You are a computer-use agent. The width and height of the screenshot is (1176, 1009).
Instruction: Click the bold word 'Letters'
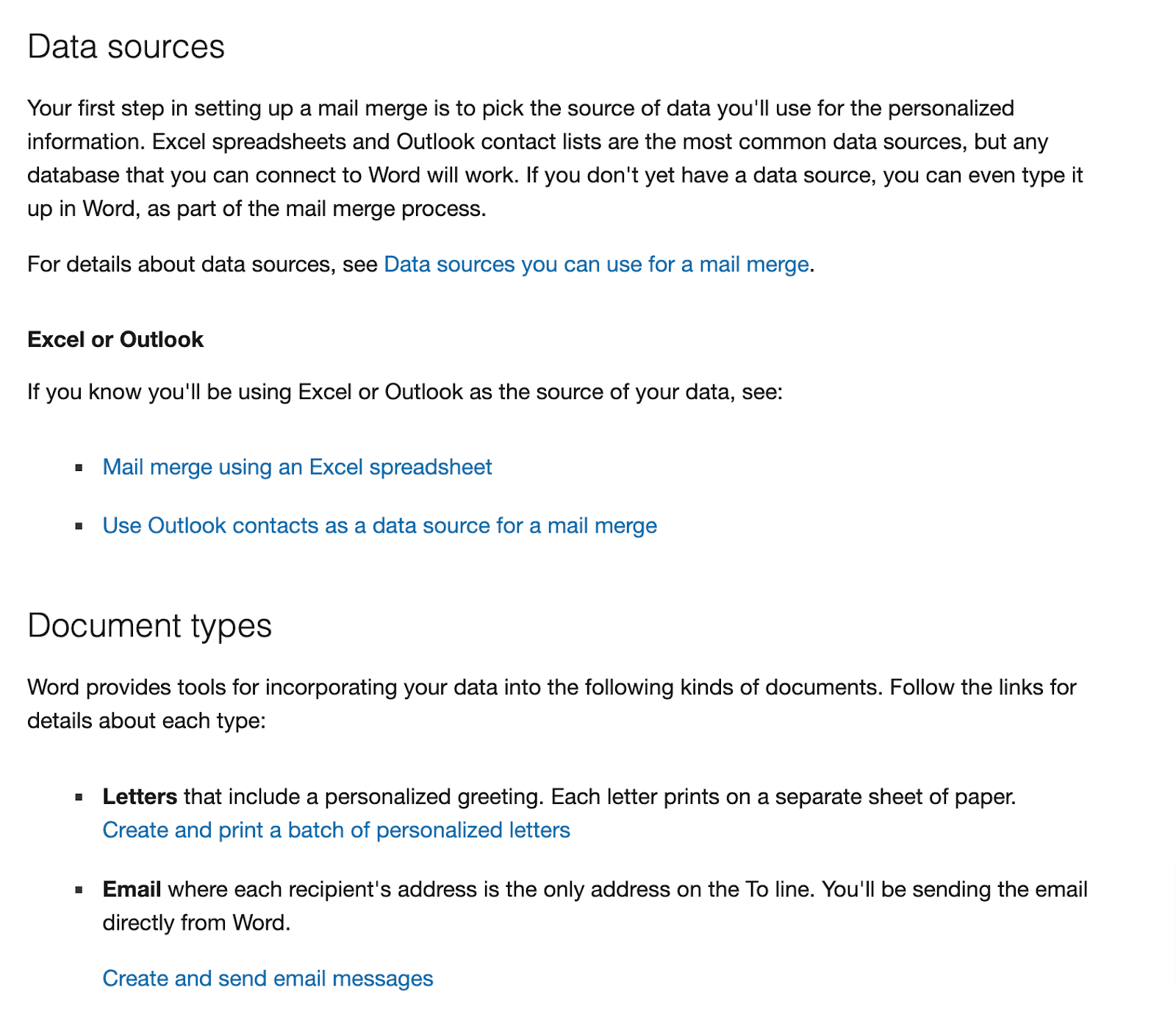pos(140,797)
